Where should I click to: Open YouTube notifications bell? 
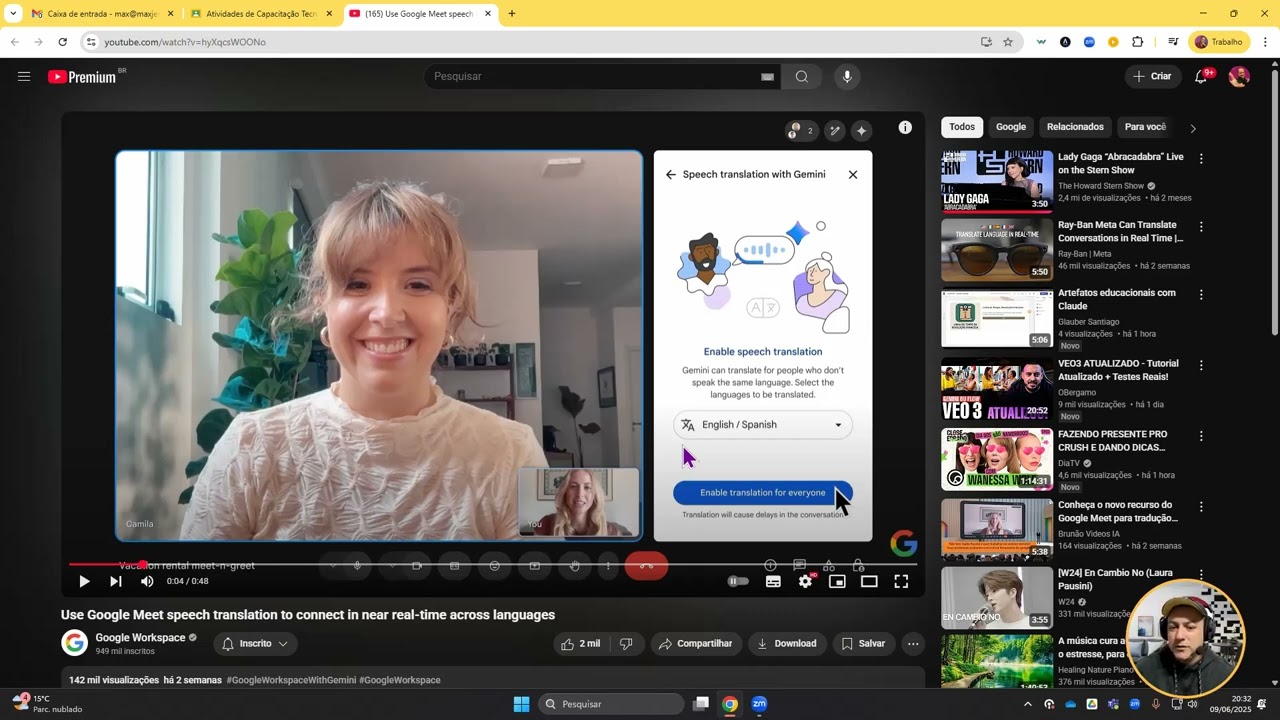coord(1201,77)
